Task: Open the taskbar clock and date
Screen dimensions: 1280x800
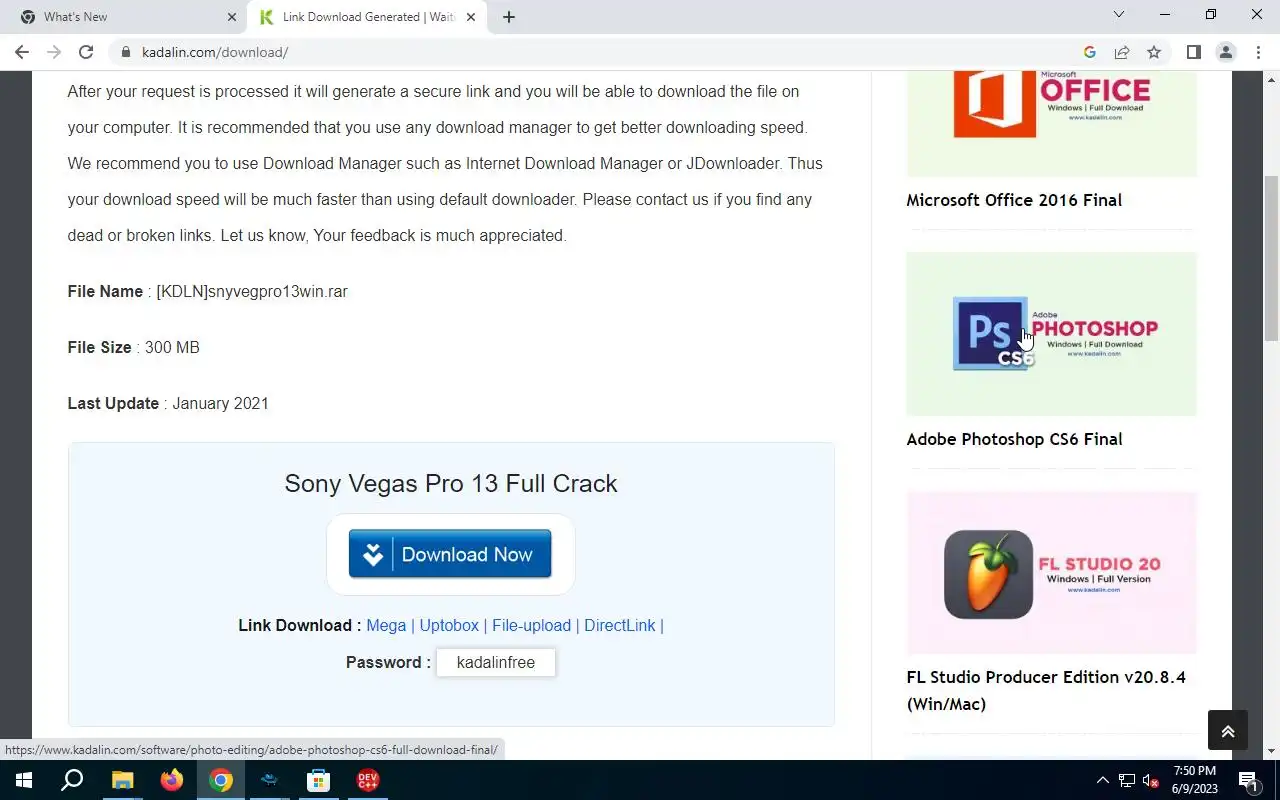Action: click(1195, 780)
